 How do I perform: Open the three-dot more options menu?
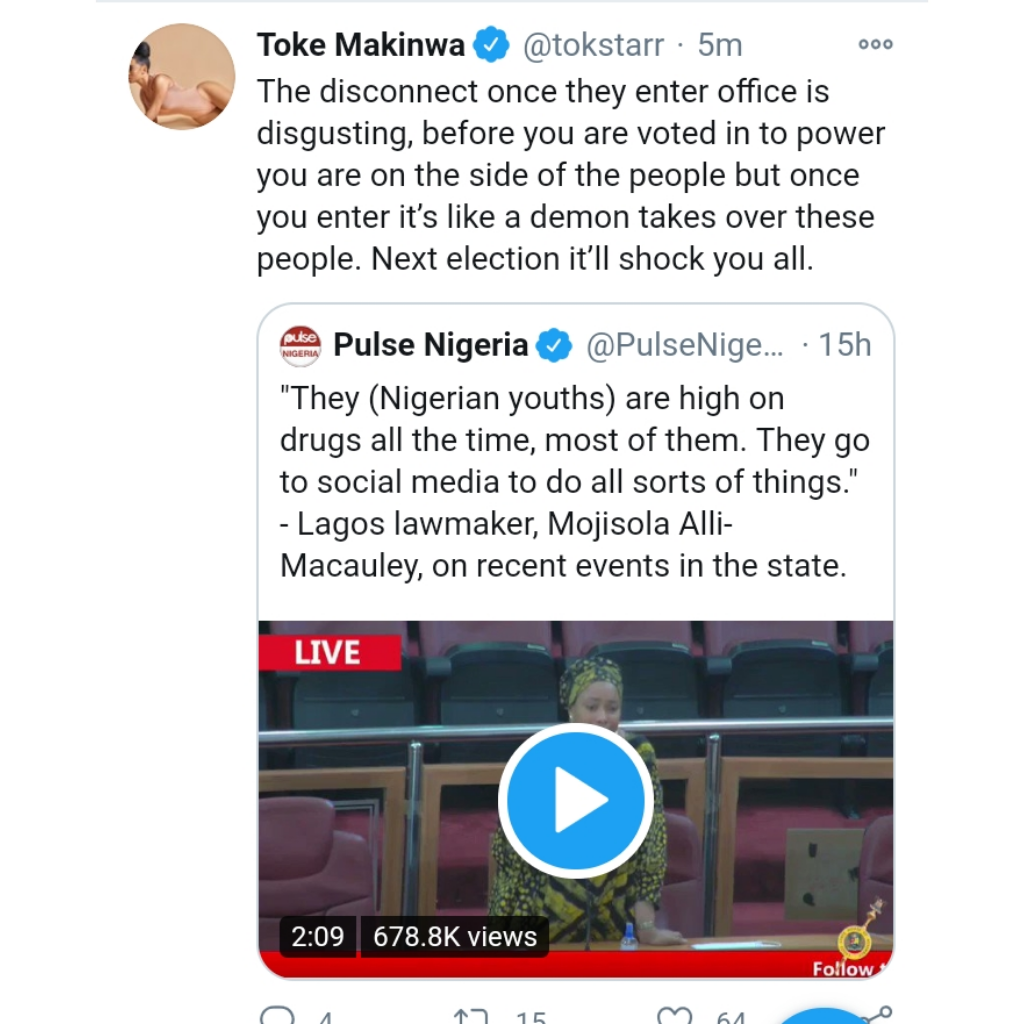(x=875, y=44)
